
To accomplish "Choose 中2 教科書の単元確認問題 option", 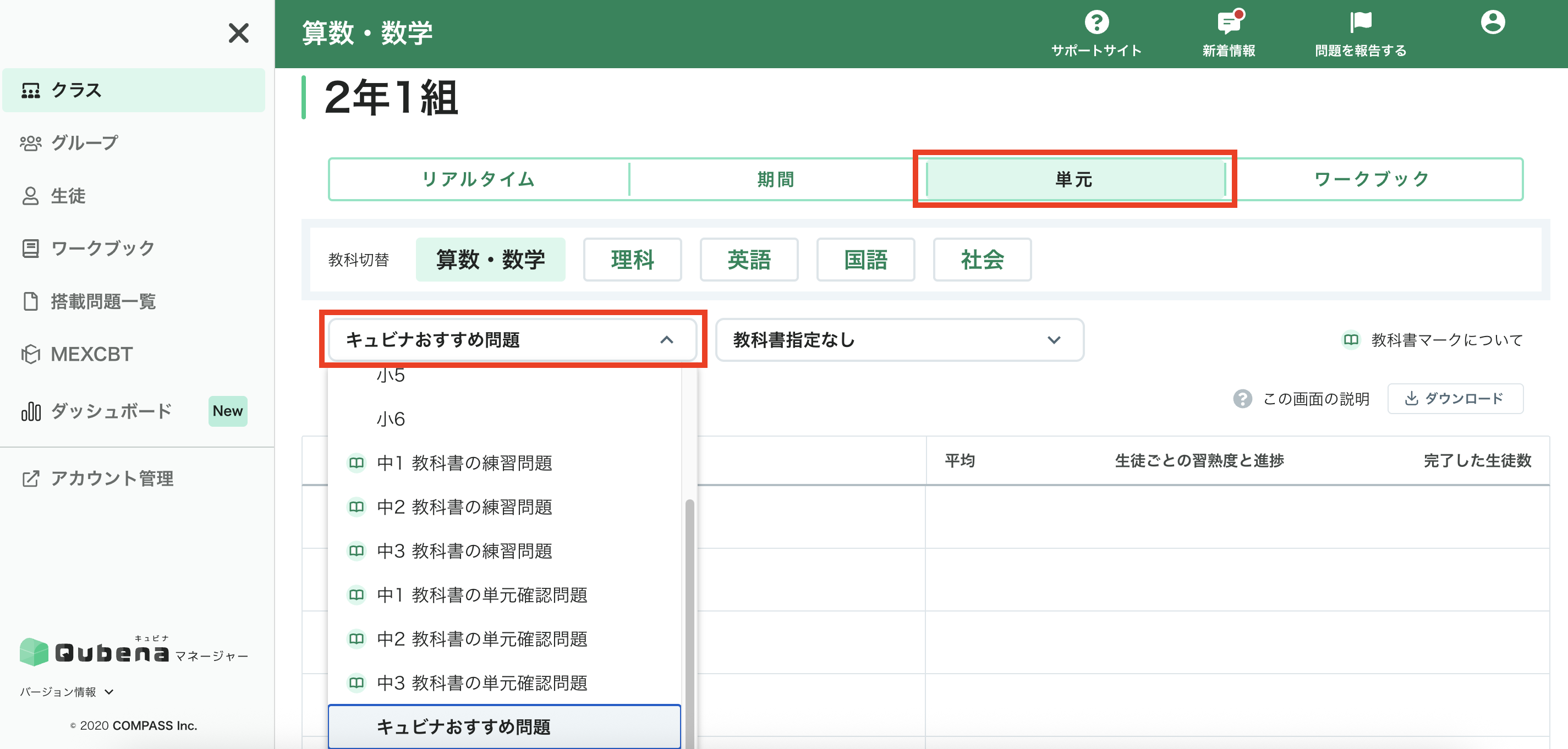I will point(504,639).
